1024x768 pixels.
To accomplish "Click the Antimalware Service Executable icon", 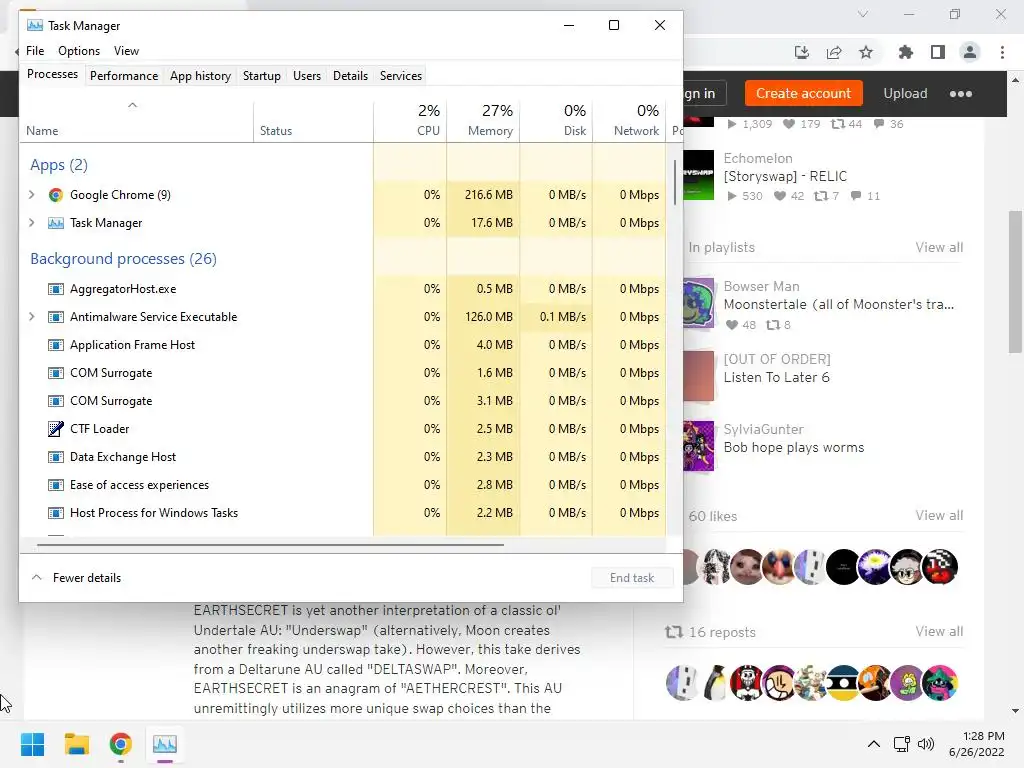I will tap(56, 317).
